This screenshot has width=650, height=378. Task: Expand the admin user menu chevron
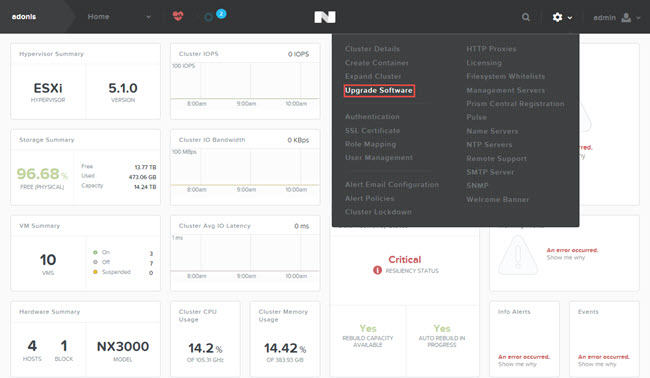pyautogui.click(x=638, y=18)
